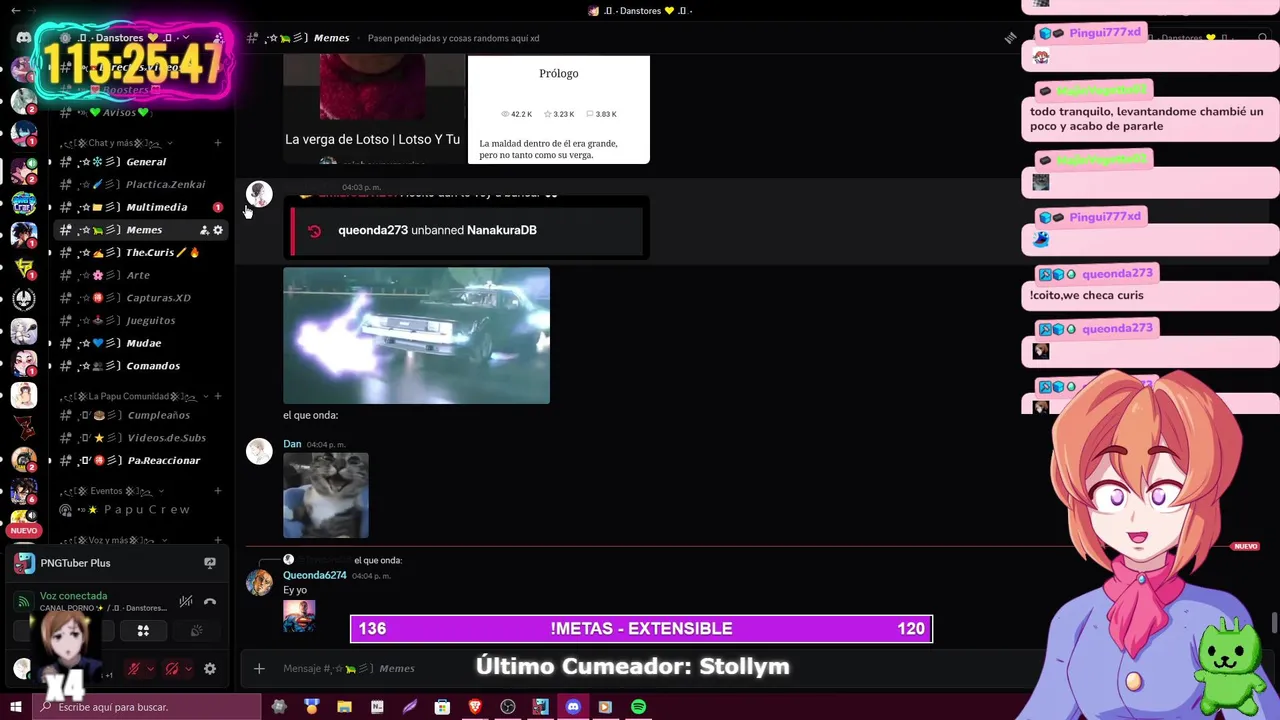The image size is (1280, 720).
Task: Add channel to Chat y más category
Action: click(218, 143)
